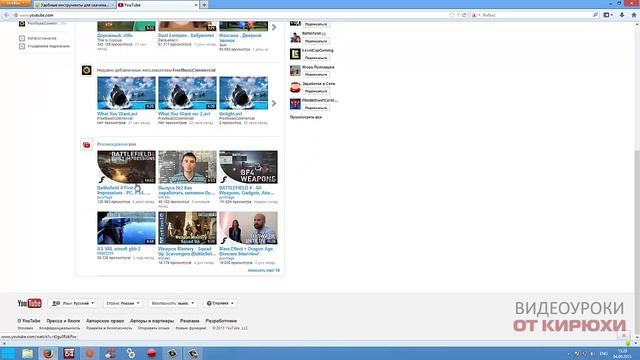This screenshot has width=640, height=360.
Task: Click the Конфиденциальность footer link
Action: click(x=60, y=328)
